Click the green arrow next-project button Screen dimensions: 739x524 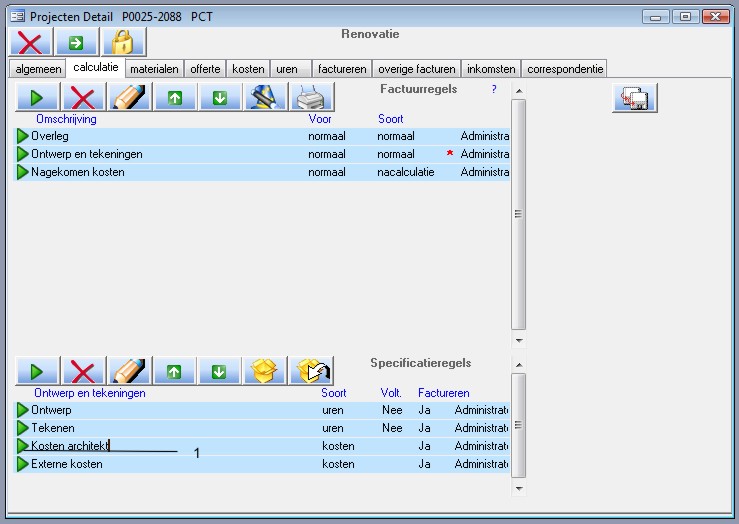[76, 42]
